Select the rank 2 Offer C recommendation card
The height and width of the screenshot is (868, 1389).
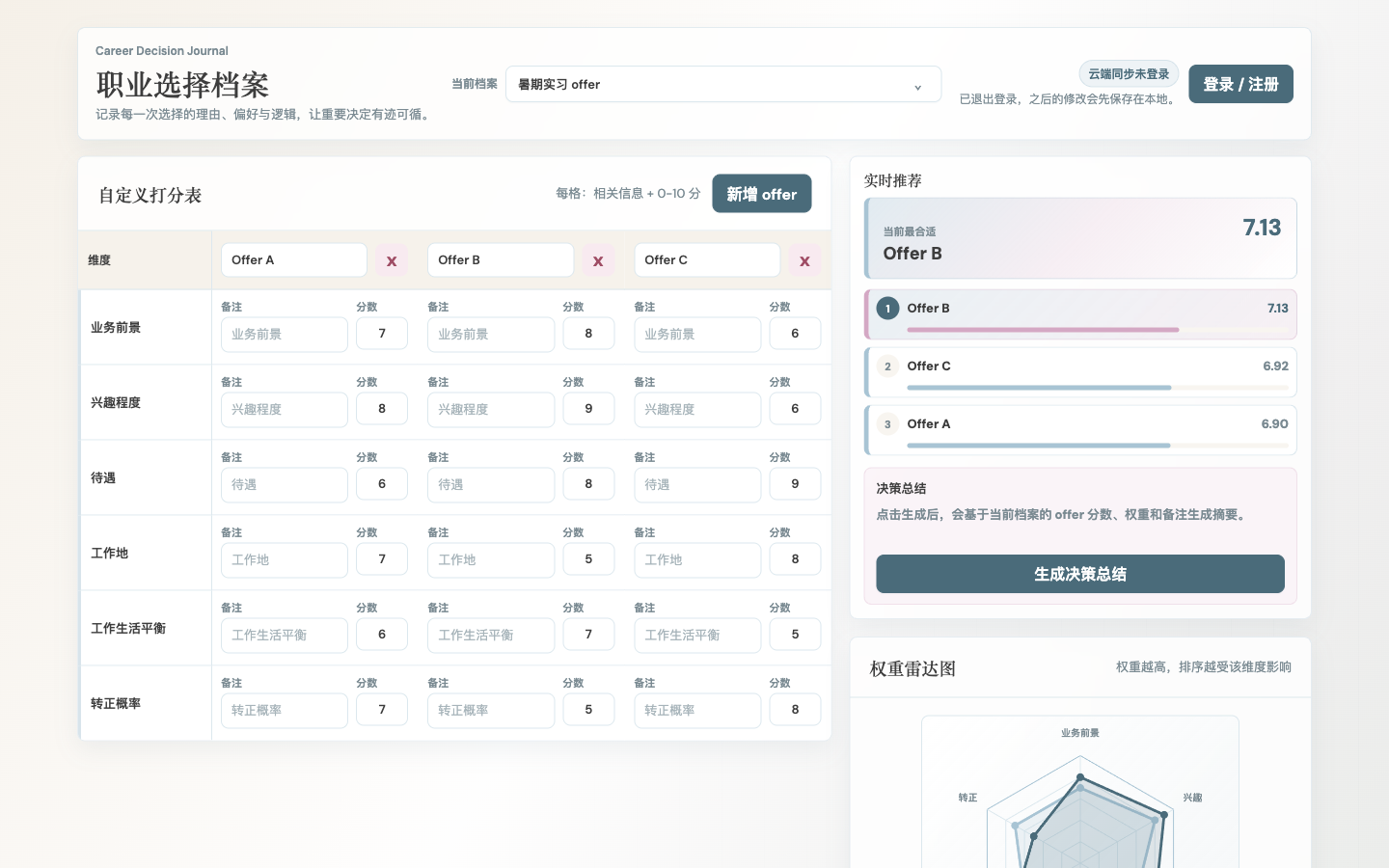click(x=1080, y=372)
